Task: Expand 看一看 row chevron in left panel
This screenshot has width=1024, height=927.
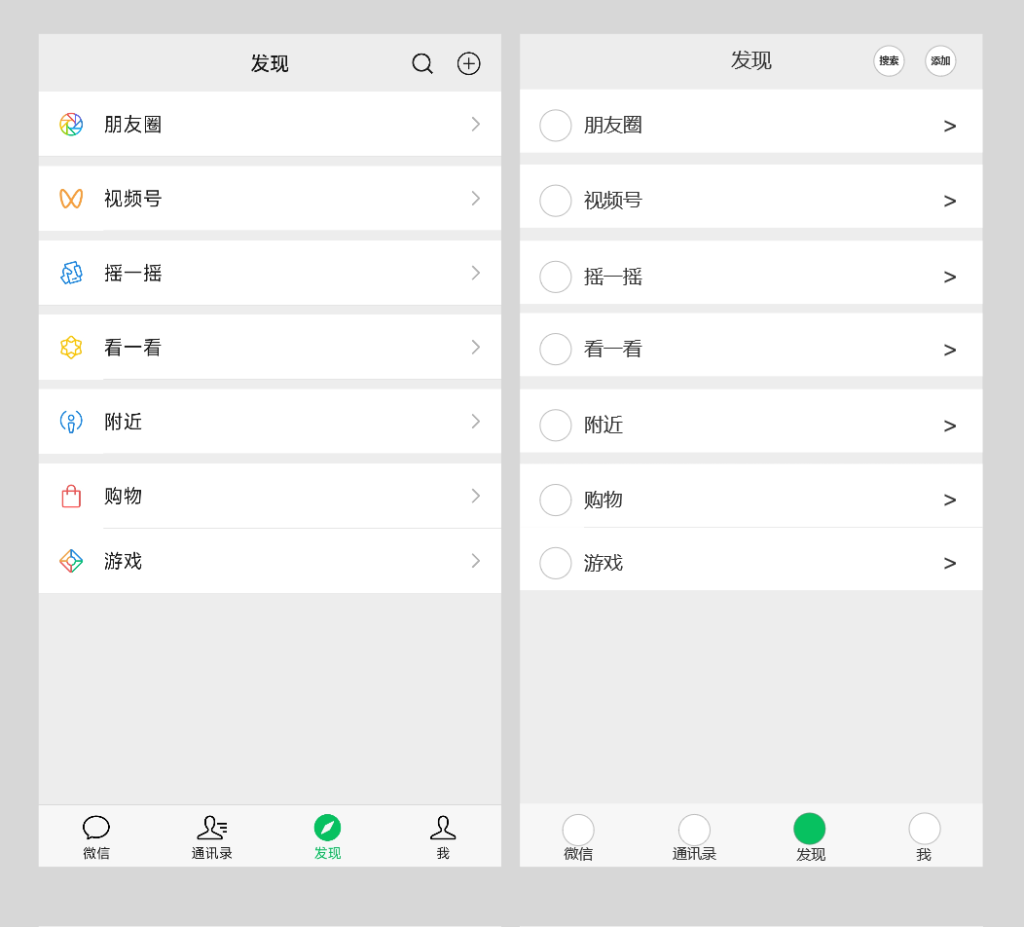Action: point(475,348)
